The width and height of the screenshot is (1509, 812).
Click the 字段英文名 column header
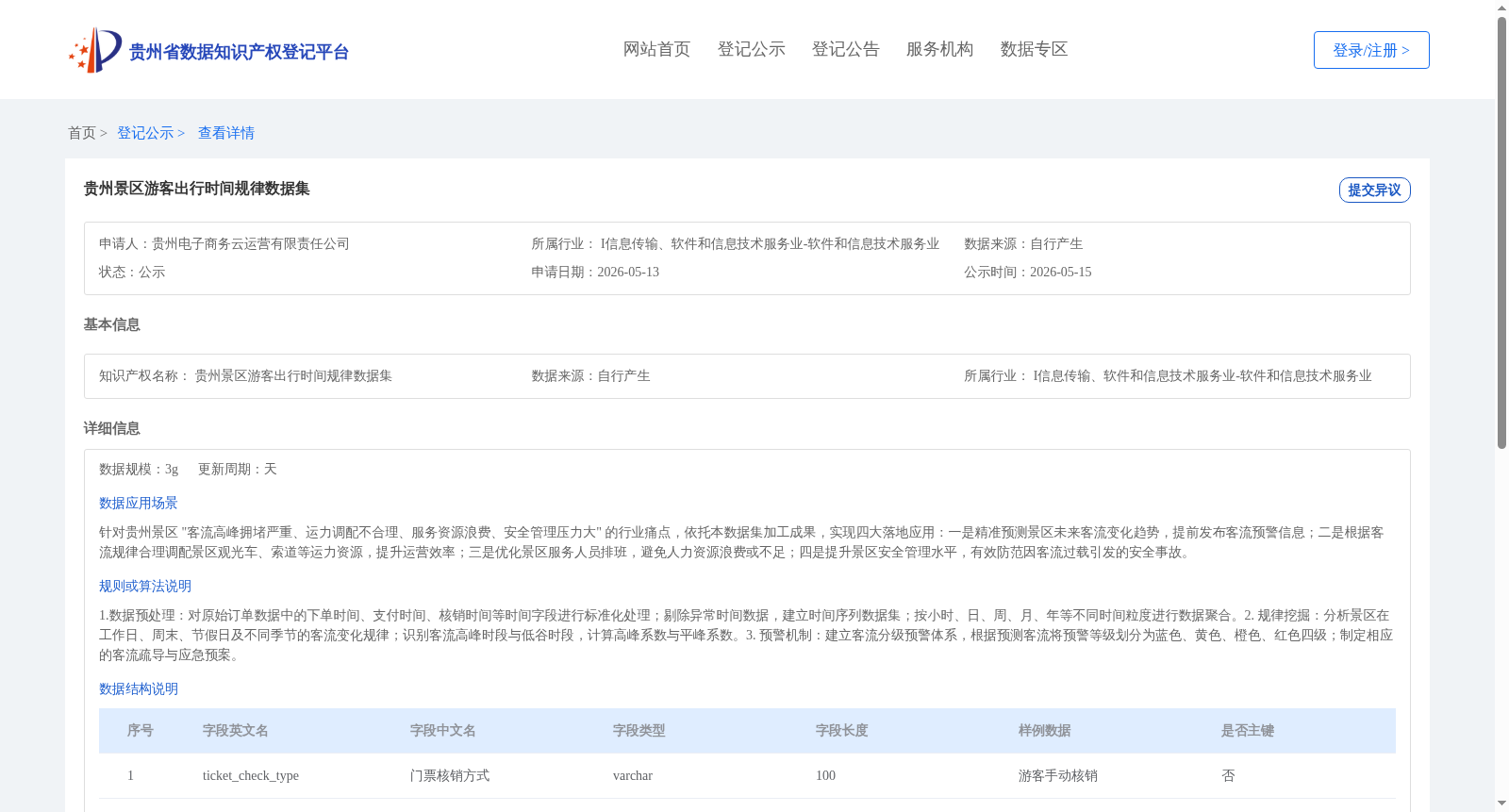click(x=236, y=730)
